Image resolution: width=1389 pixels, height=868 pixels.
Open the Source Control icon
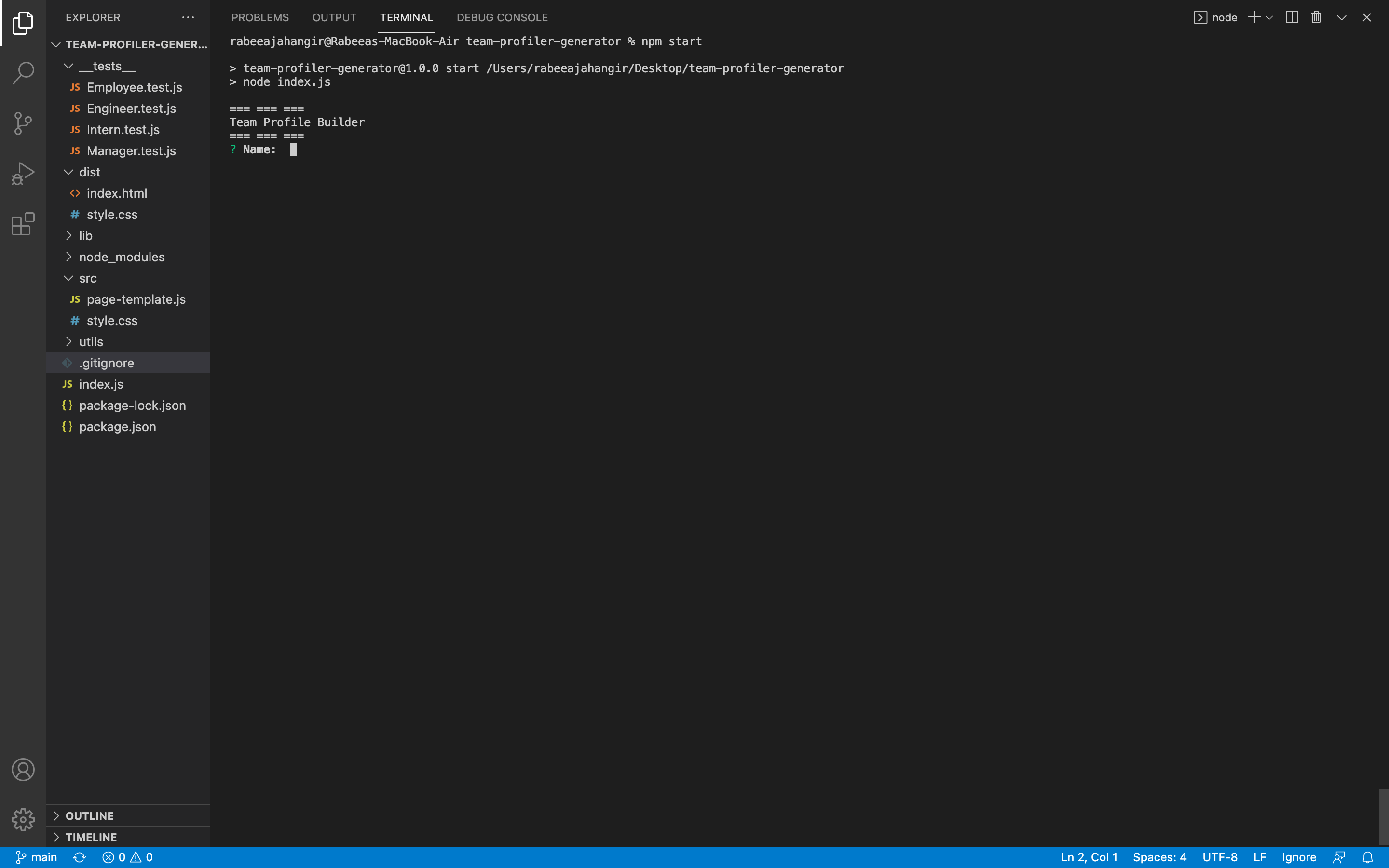(23, 122)
